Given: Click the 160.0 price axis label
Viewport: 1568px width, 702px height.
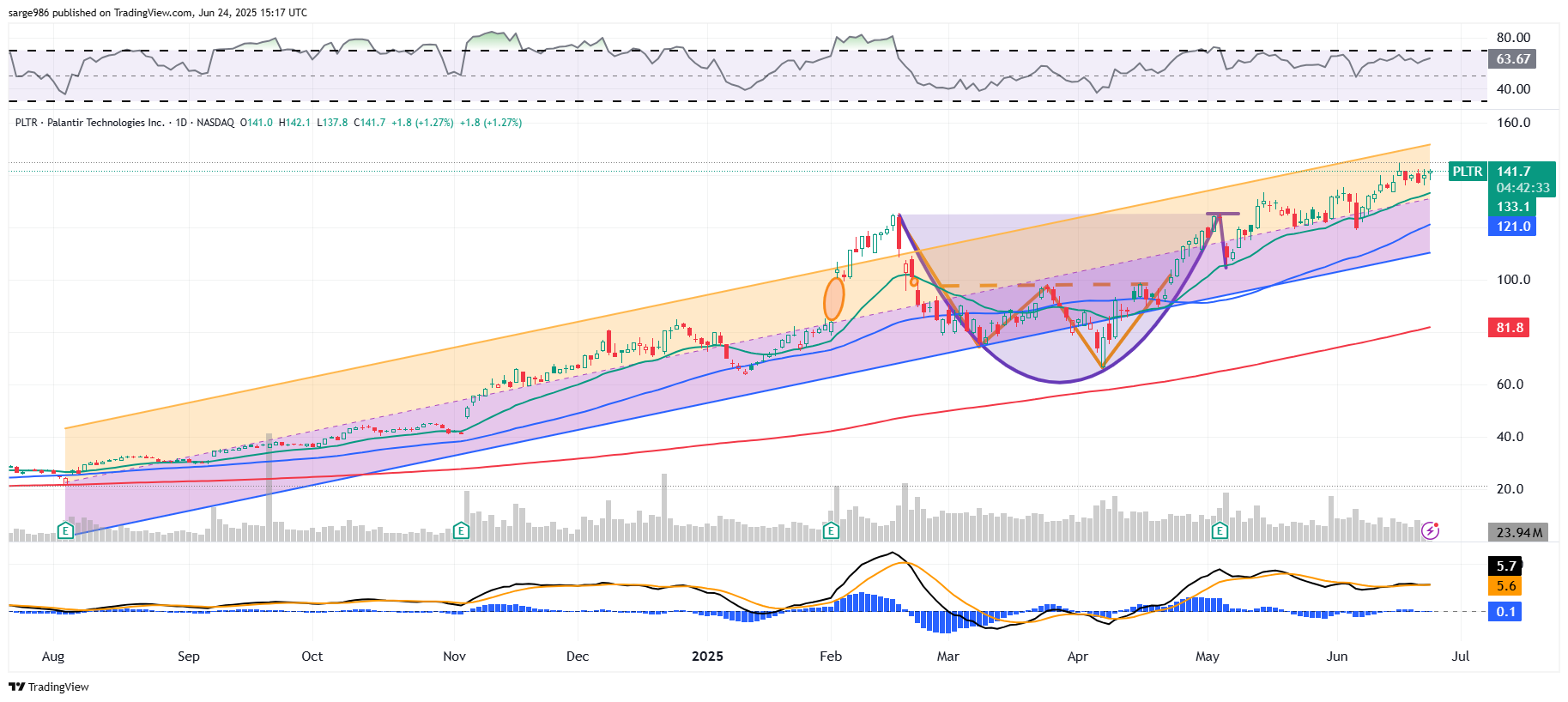Looking at the screenshot, I should pyautogui.click(x=1513, y=123).
